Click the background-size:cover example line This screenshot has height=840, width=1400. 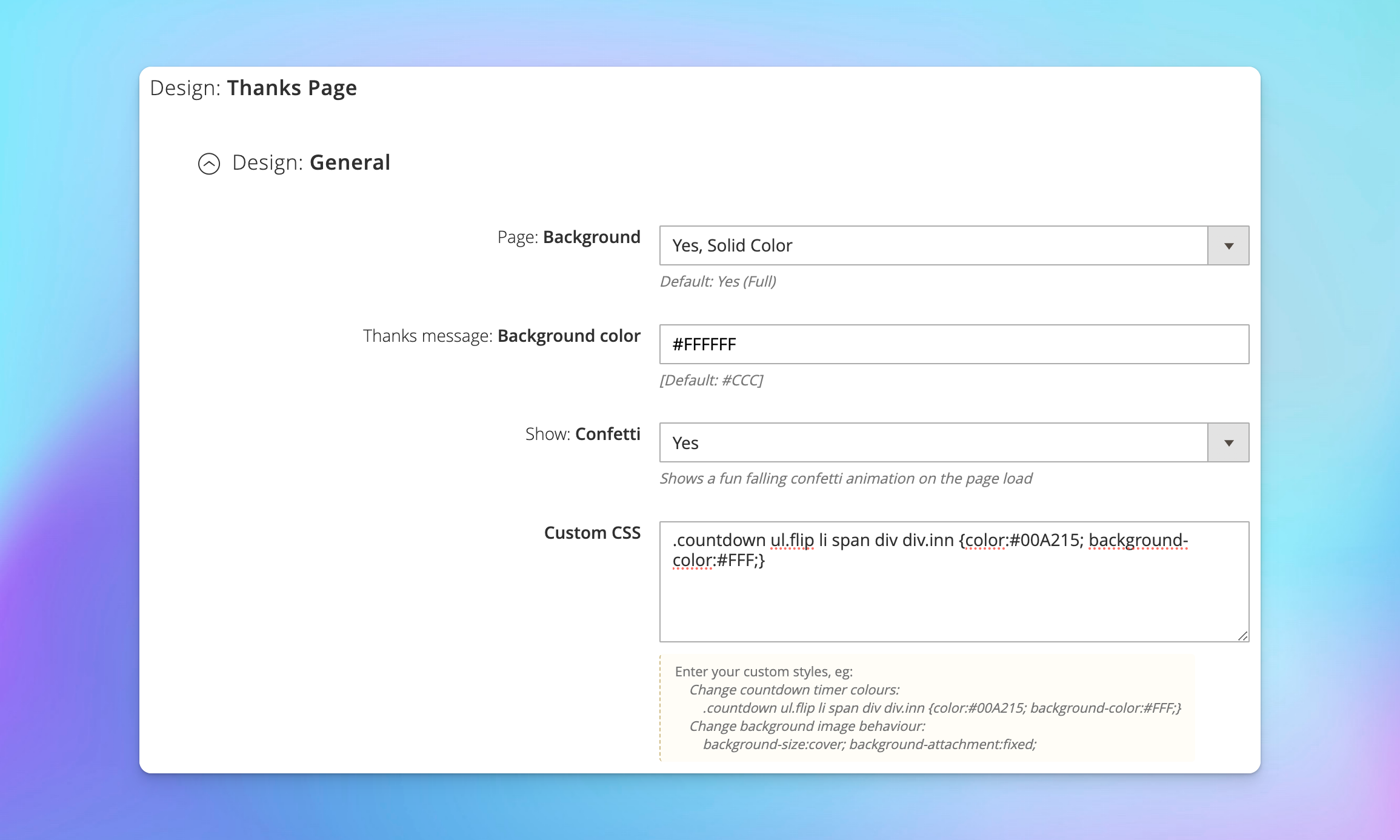(x=870, y=744)
